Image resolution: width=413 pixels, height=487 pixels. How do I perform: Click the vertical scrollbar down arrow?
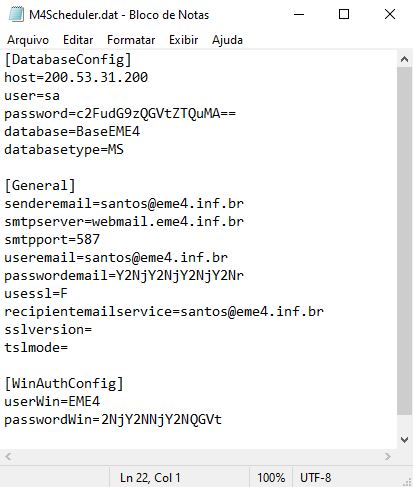point(405,440)
